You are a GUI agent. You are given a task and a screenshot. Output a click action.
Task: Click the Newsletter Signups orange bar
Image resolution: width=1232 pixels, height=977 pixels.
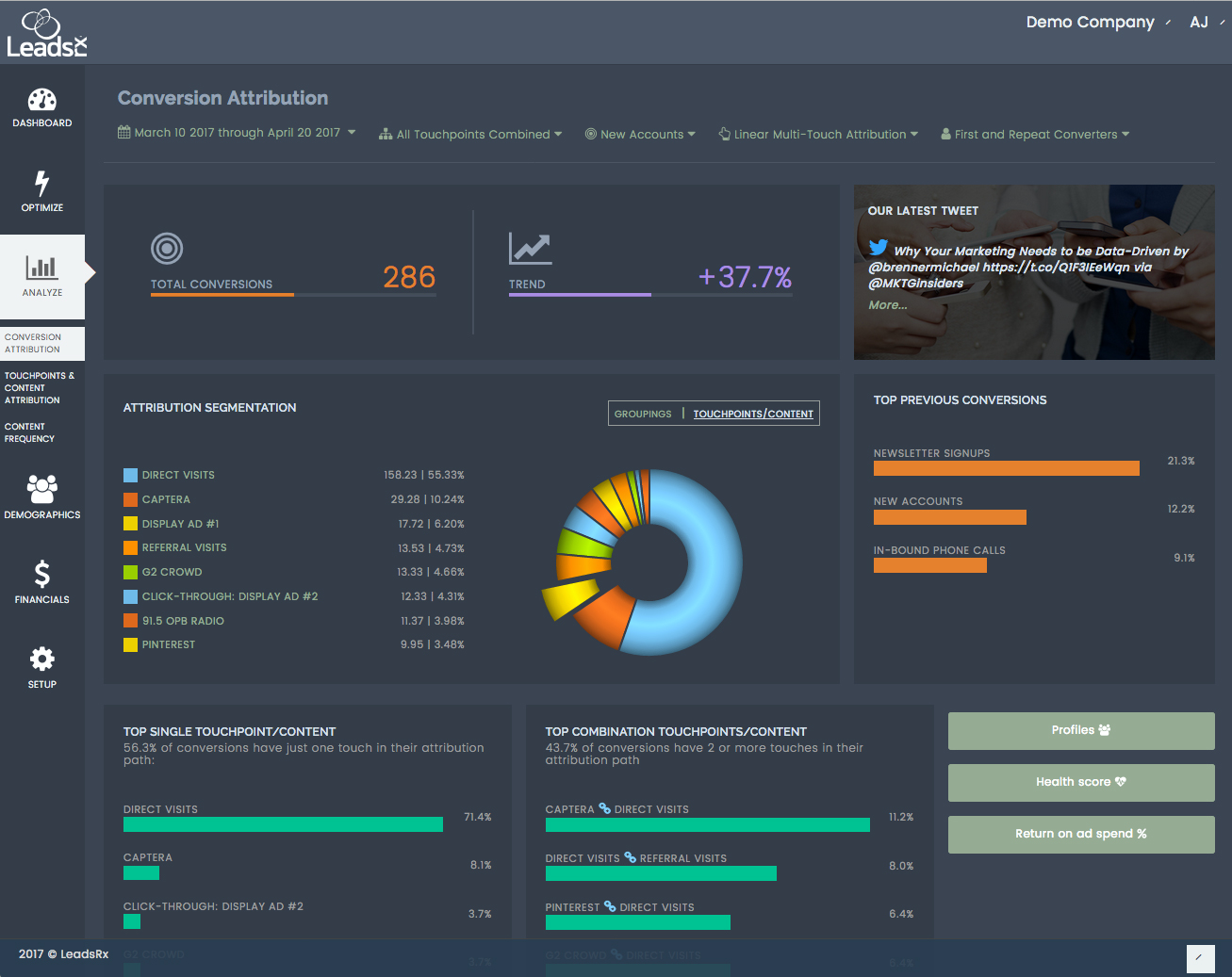[x=1006, y=468]
